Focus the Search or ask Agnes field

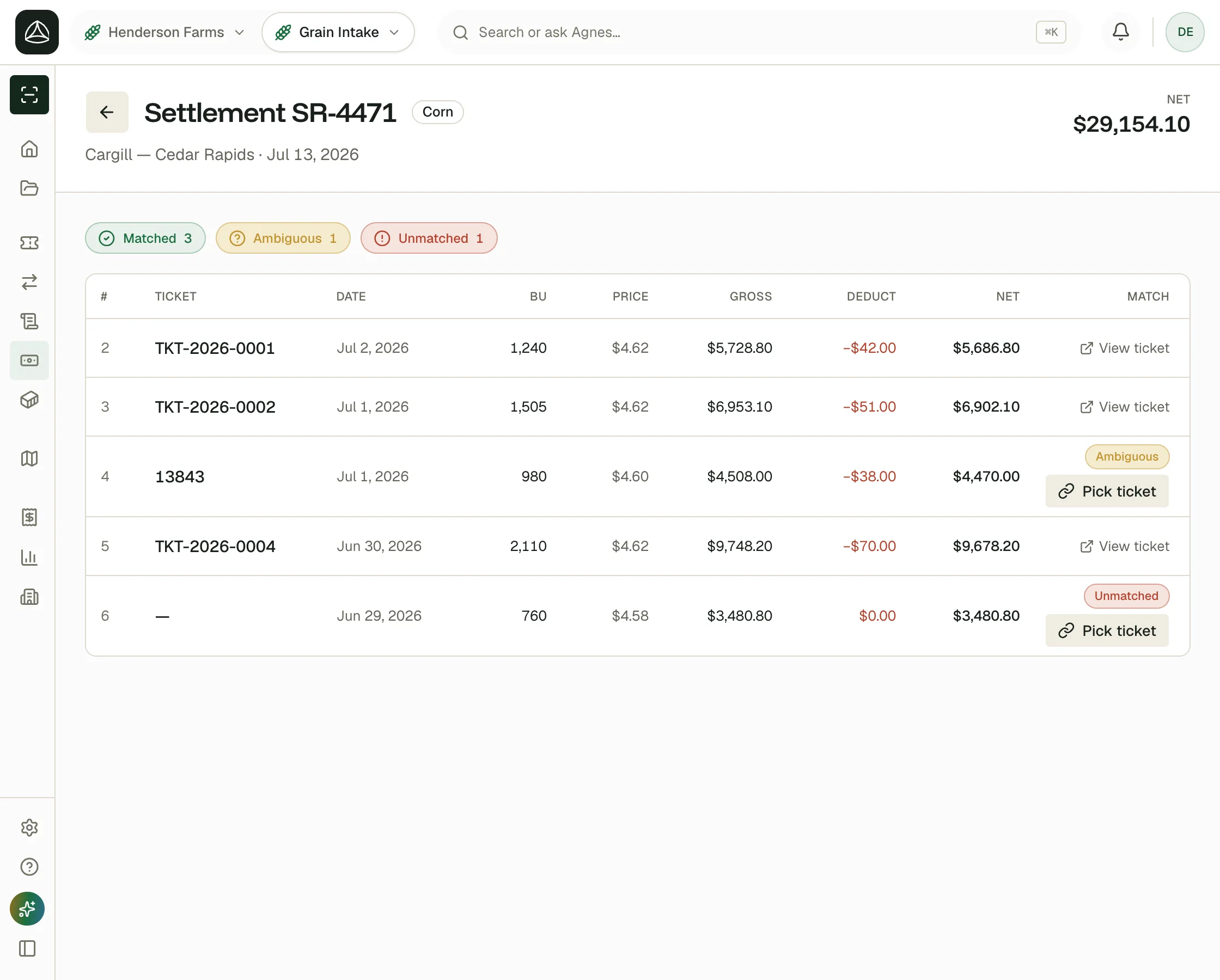[758, 32]
